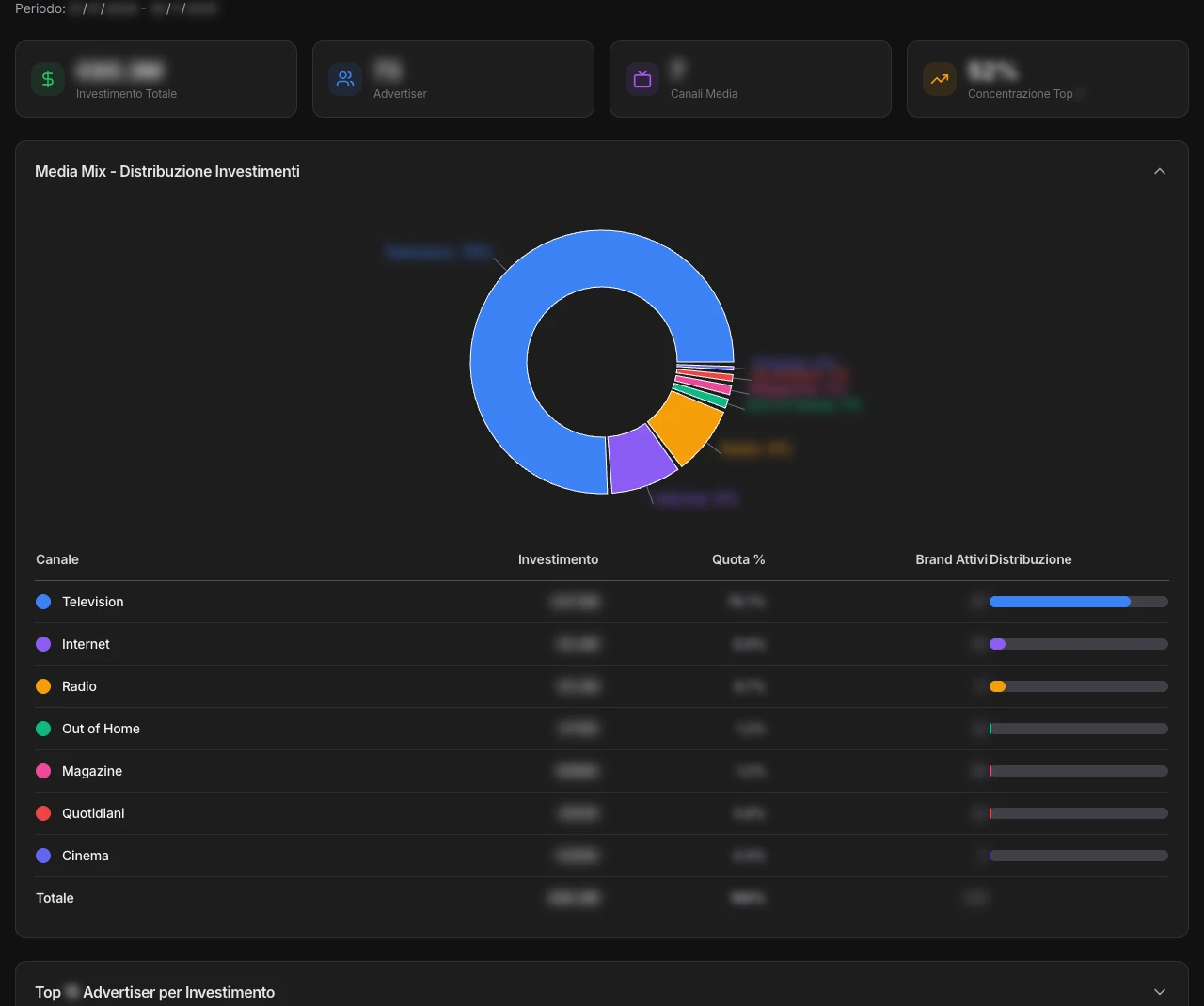Click the Investimento Totale card label
This screenshot has width=1204, height=1006.
click(126, 94)
